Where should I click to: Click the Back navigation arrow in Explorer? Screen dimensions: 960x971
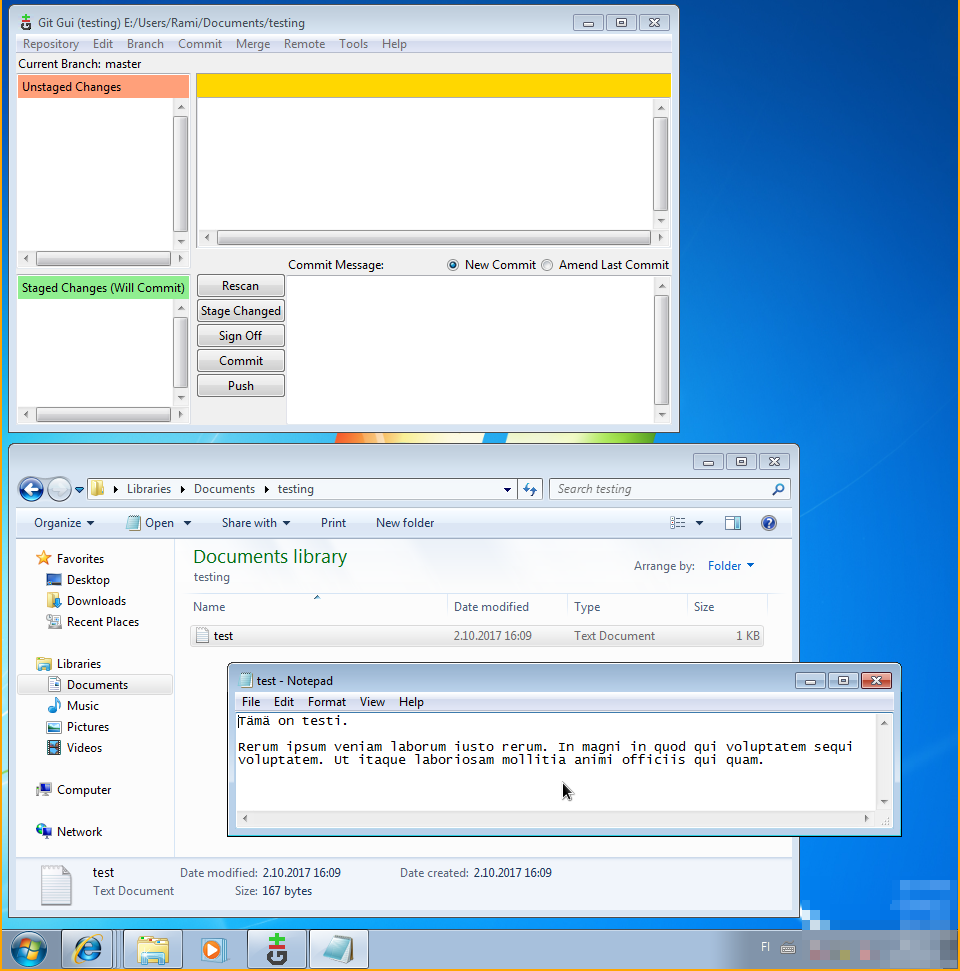pyautogui.click(x=31, y=489)
